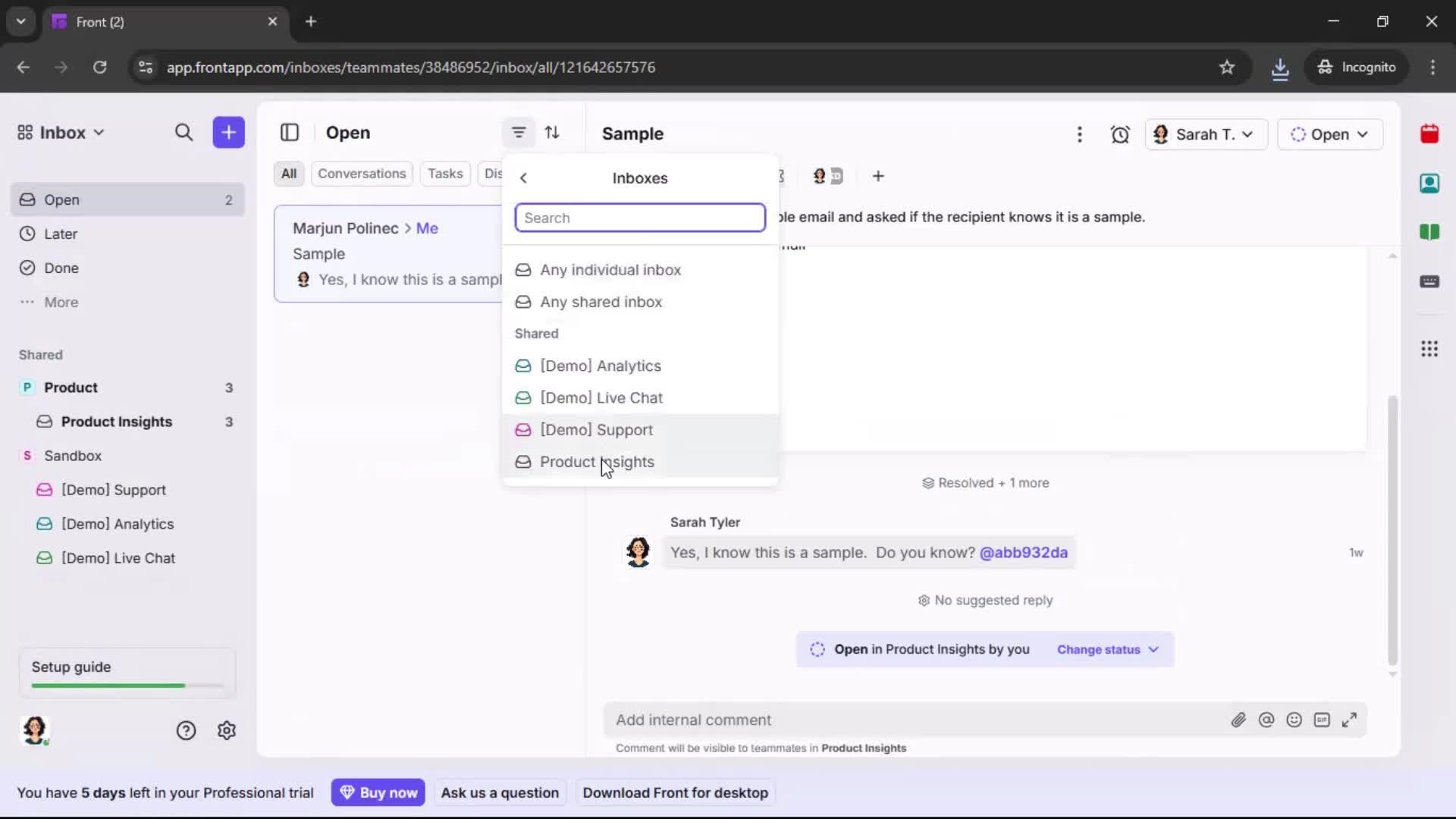Check setup progress on the Setup guide bar

click(126, 672)
